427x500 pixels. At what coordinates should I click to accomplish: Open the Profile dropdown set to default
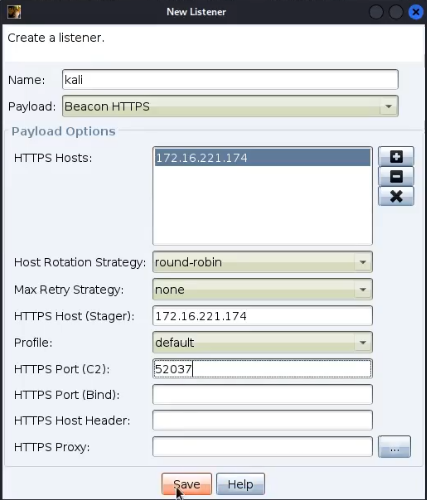pos(262,342)
